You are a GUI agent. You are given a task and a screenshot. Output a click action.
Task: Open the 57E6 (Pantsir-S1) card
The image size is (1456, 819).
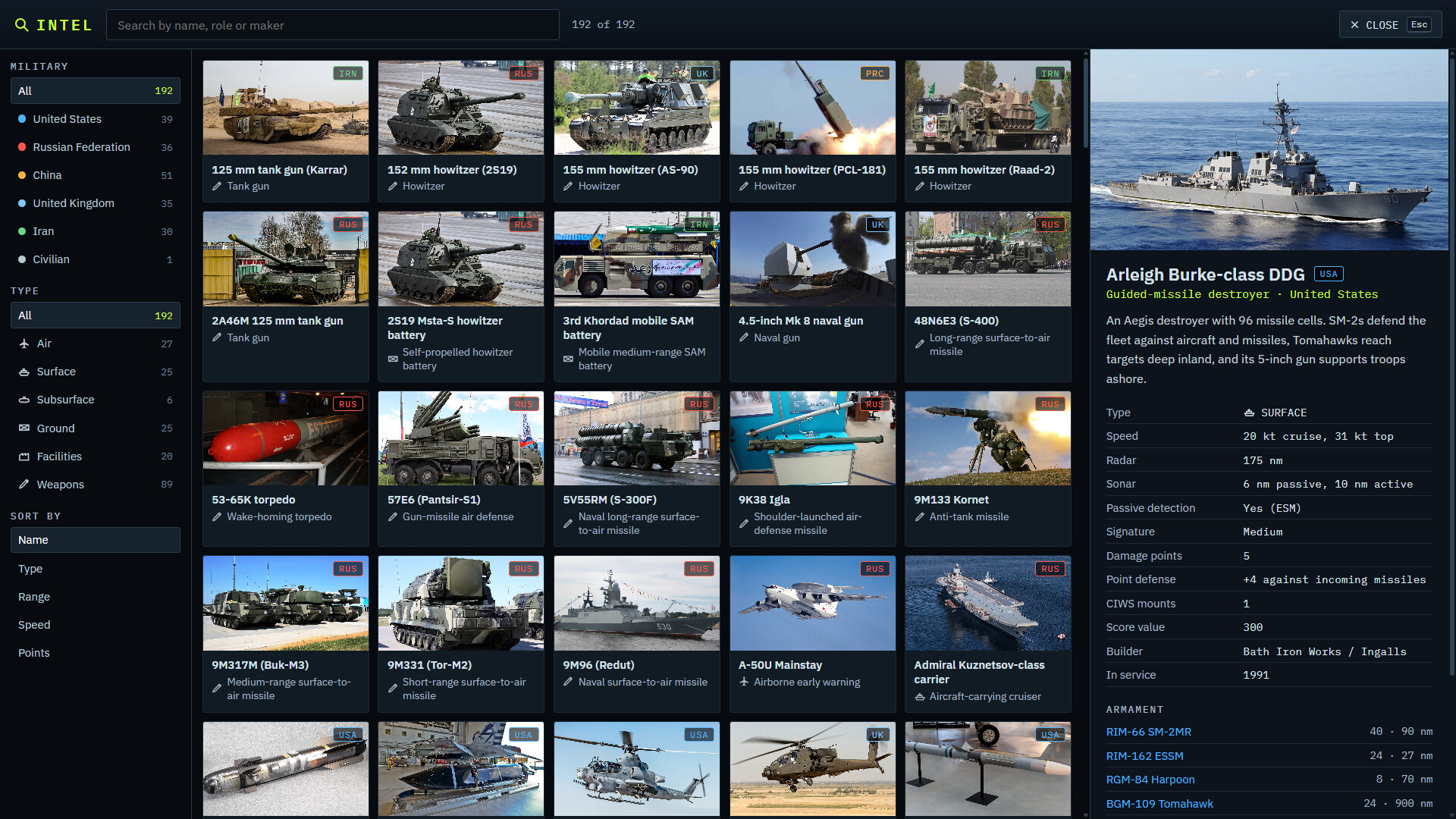click(x=460, y=469)
